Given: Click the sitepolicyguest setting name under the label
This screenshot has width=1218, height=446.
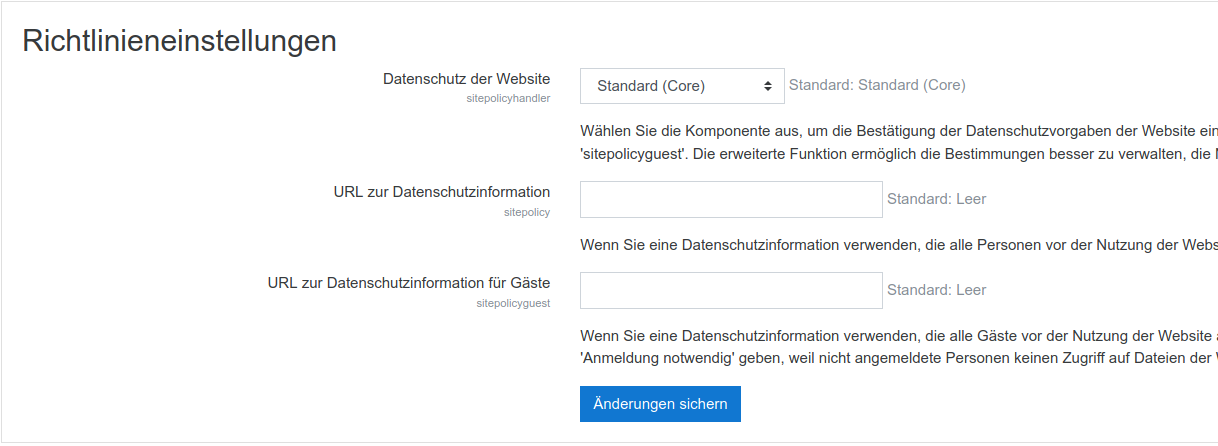Looking at the screenshot, I should (513, 303).
